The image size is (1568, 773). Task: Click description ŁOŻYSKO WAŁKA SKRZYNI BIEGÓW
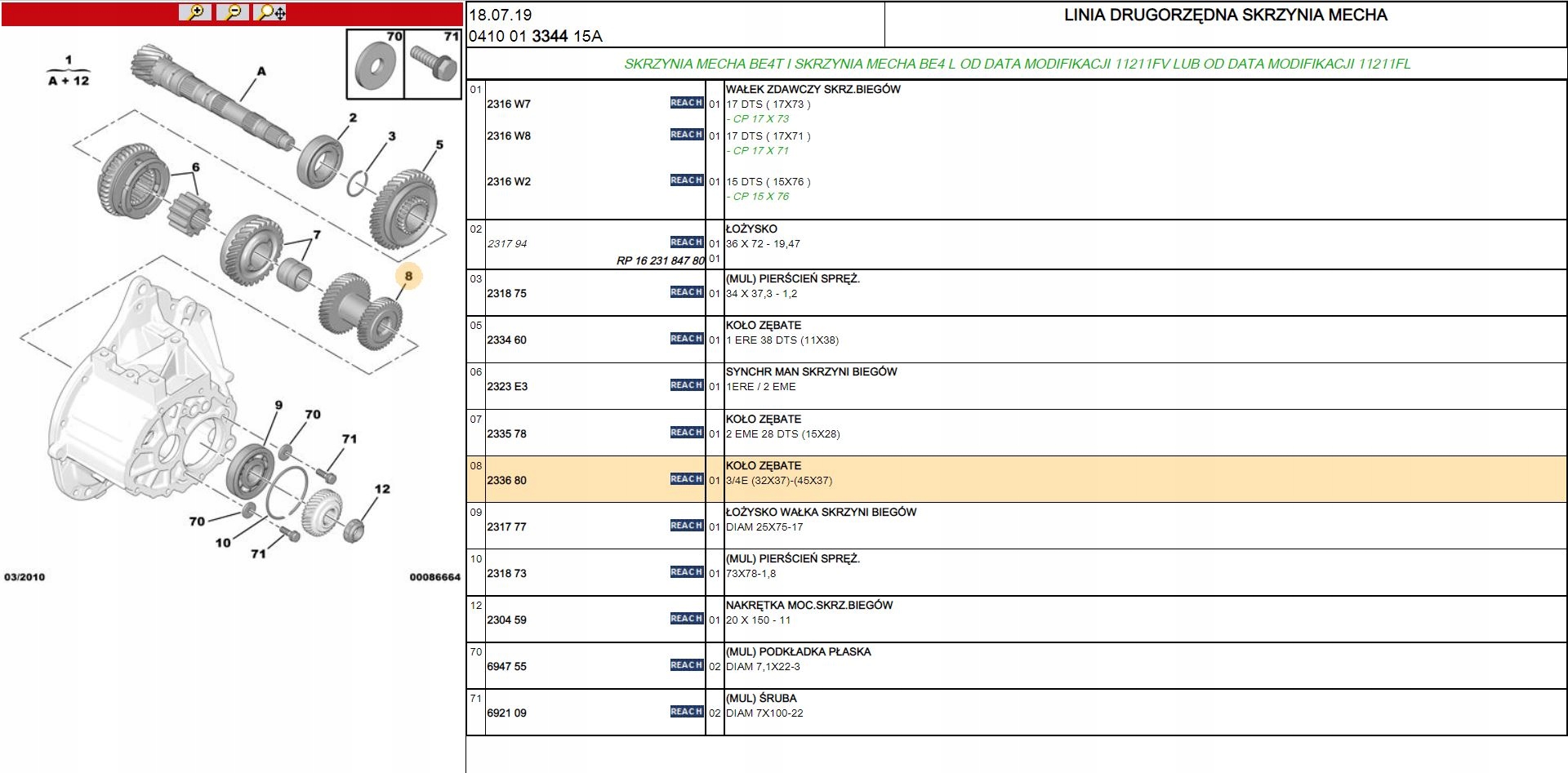[822, 512]
